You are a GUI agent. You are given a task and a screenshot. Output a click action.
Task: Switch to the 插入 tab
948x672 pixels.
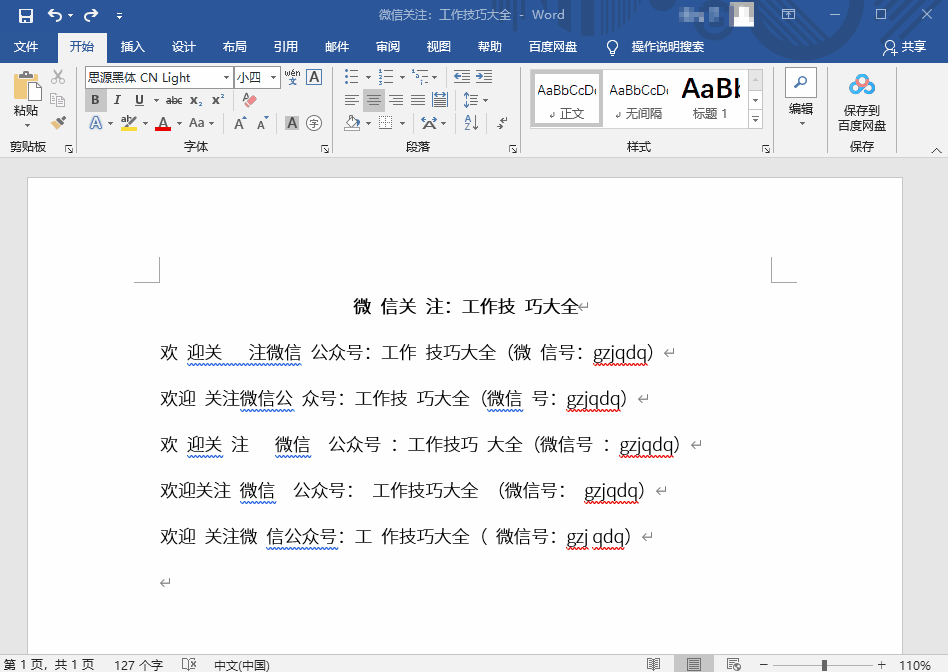(x=132, y=47)
